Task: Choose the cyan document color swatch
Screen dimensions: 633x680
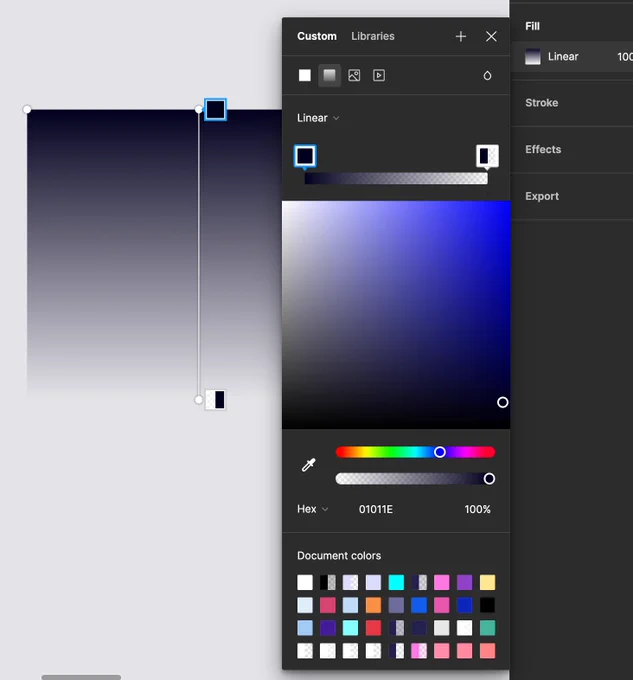Action: [396, 582]
